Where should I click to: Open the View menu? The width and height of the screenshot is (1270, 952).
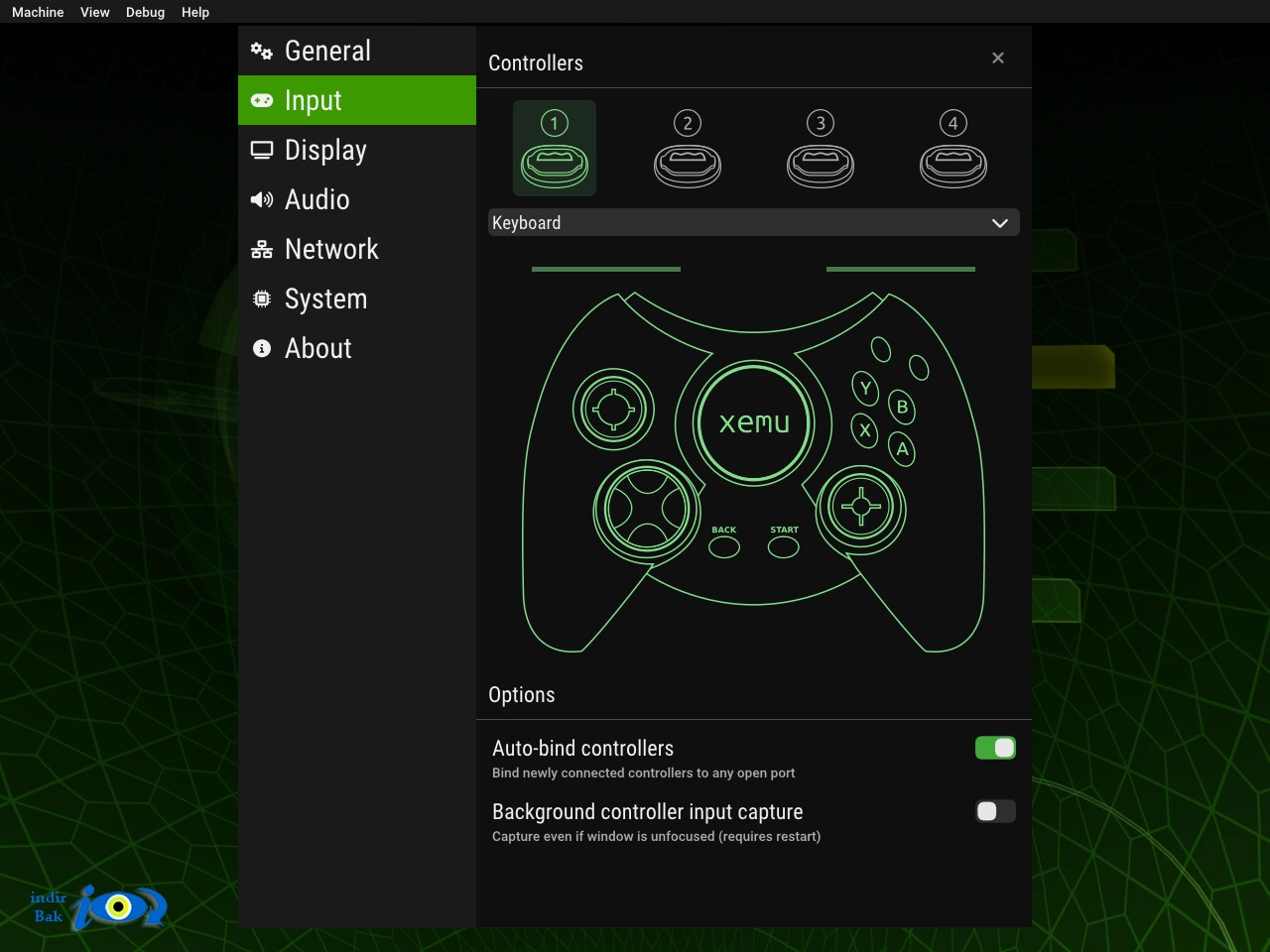[95, 12]
